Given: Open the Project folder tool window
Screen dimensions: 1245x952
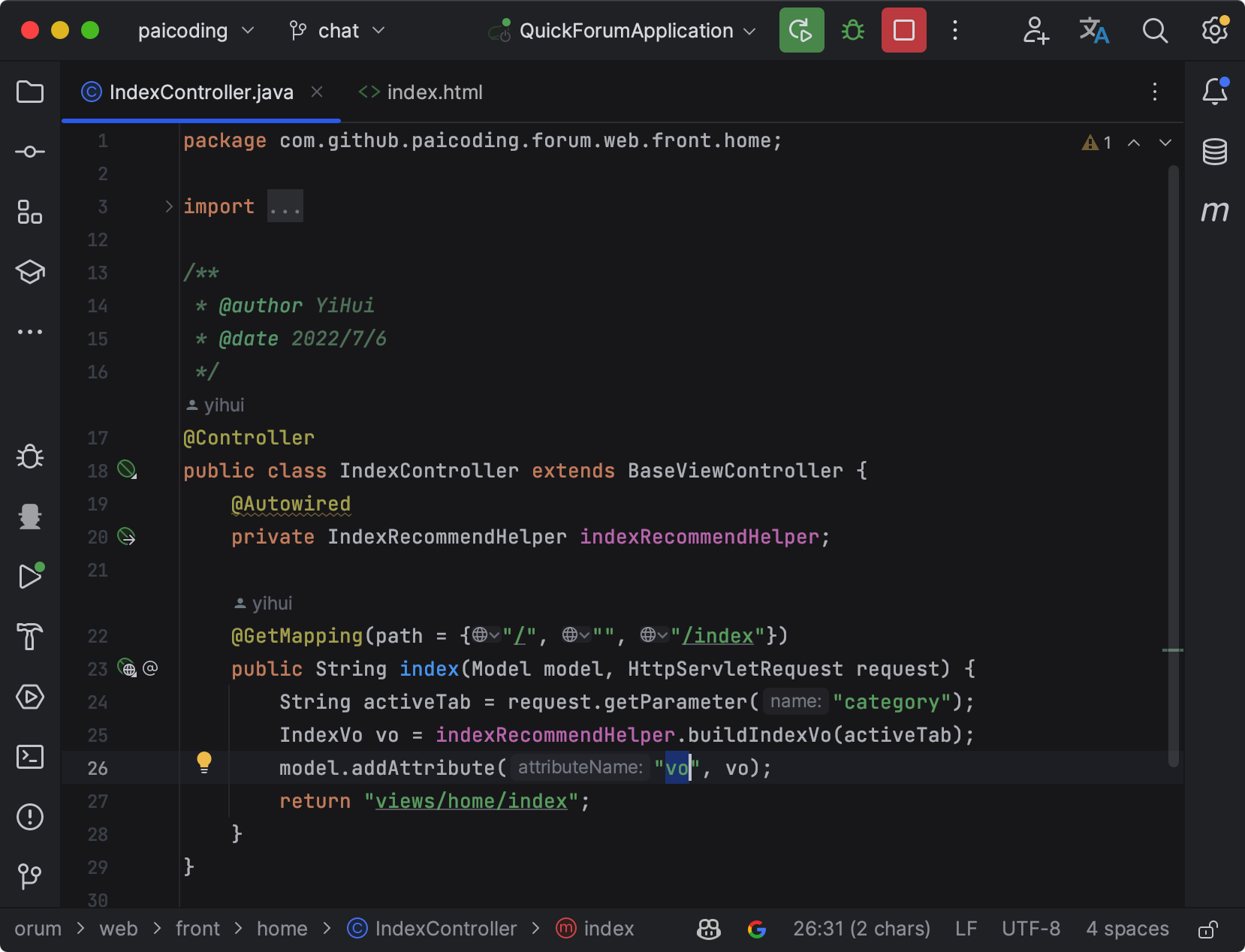Looking at the screenshot, I should coord(30,92).
